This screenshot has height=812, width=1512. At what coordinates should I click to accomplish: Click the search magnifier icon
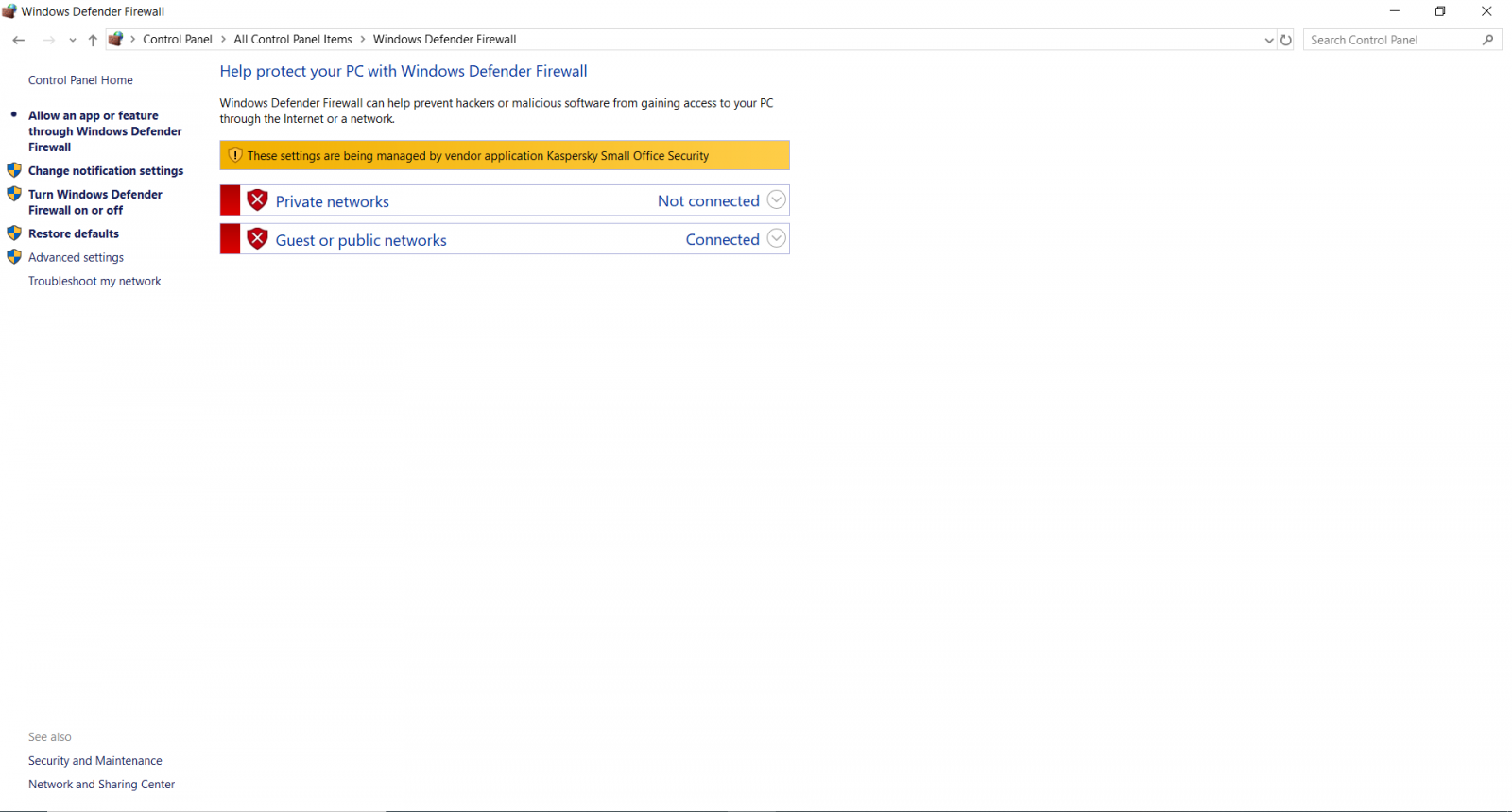click(1487, 40)
